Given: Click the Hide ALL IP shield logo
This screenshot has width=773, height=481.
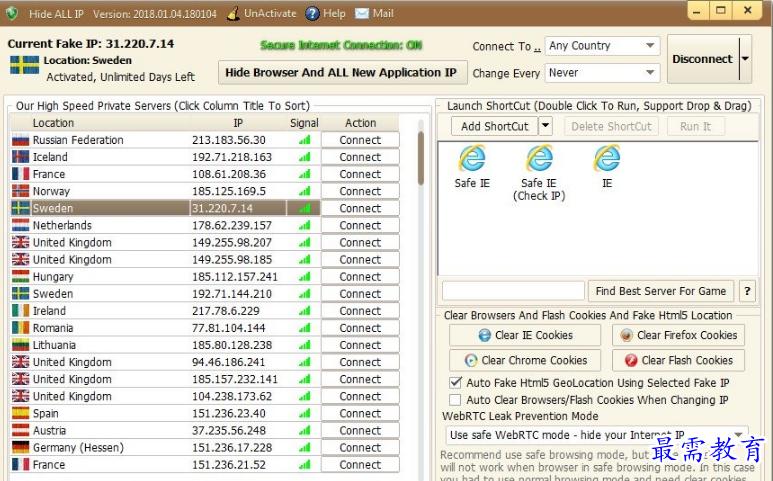Looking at the screenshot, I should (x=12, y=13).
